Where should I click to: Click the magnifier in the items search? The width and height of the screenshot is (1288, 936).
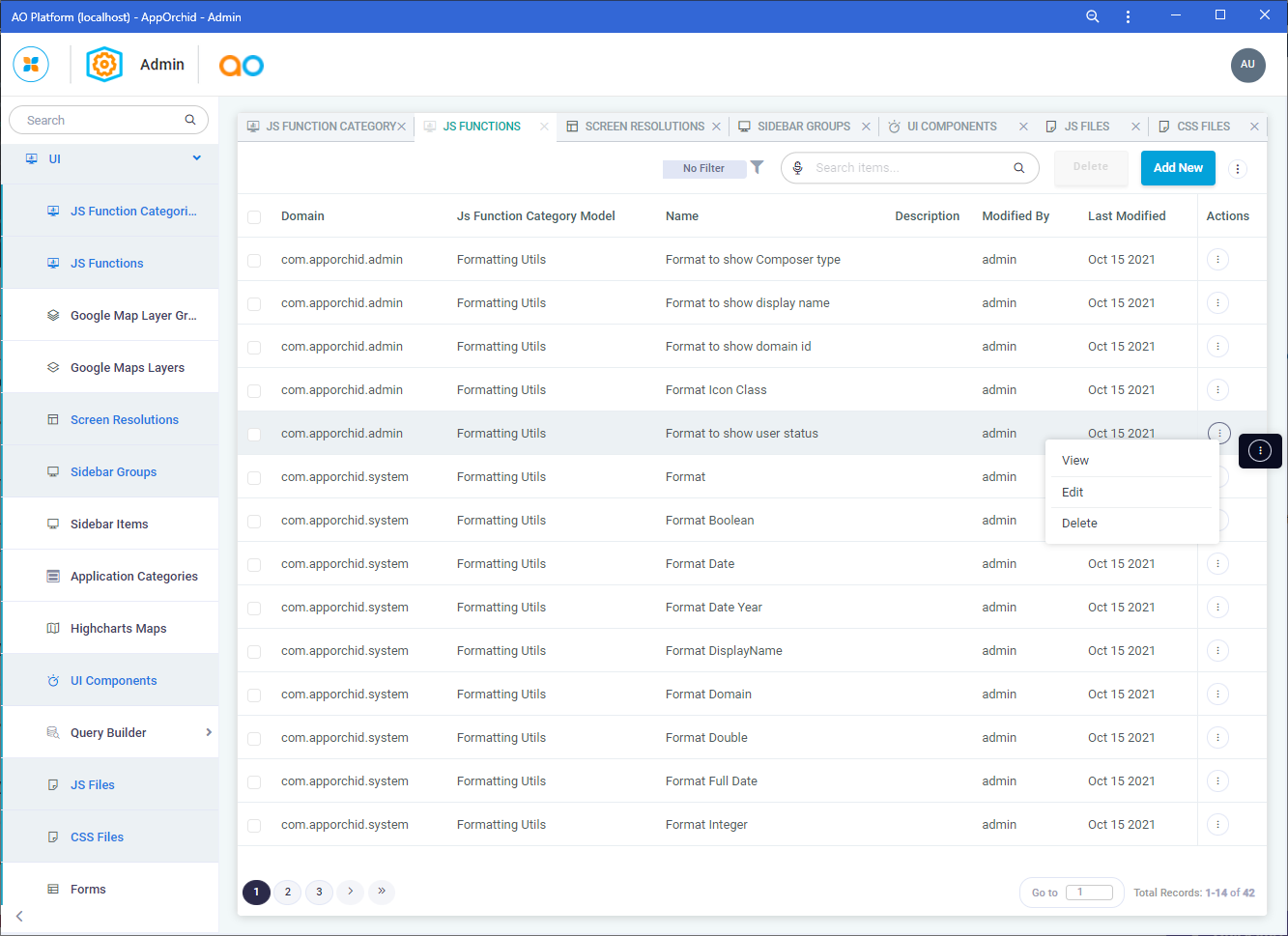point(1018,168)
